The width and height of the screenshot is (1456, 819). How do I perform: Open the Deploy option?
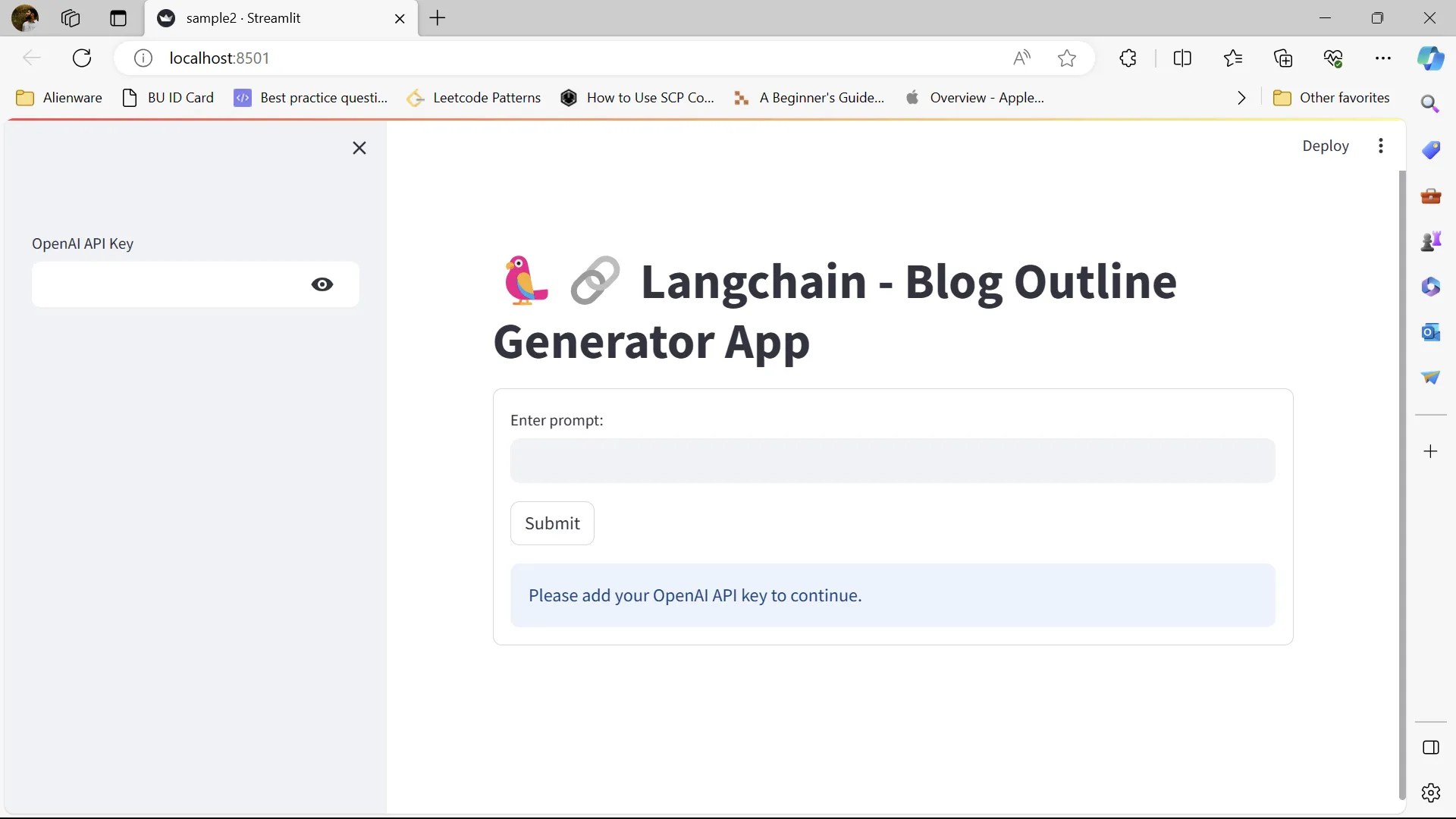(x=1326, y=146)
